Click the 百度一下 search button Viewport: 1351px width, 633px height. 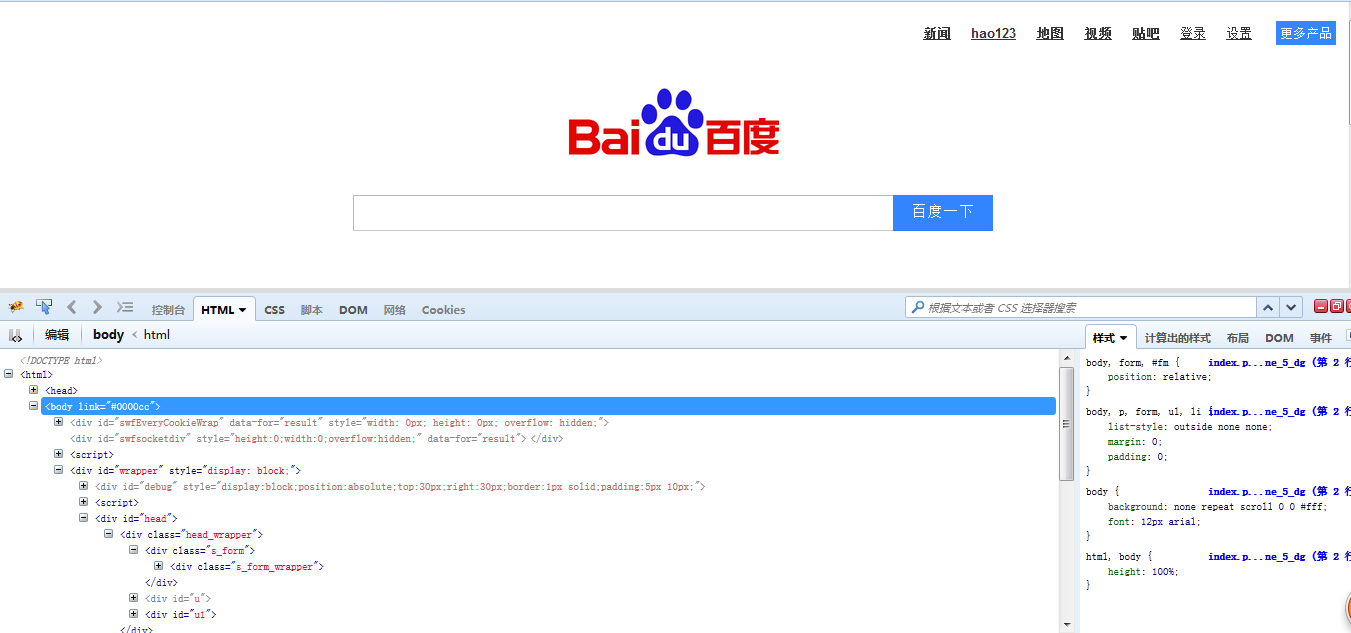coord(943,212)
